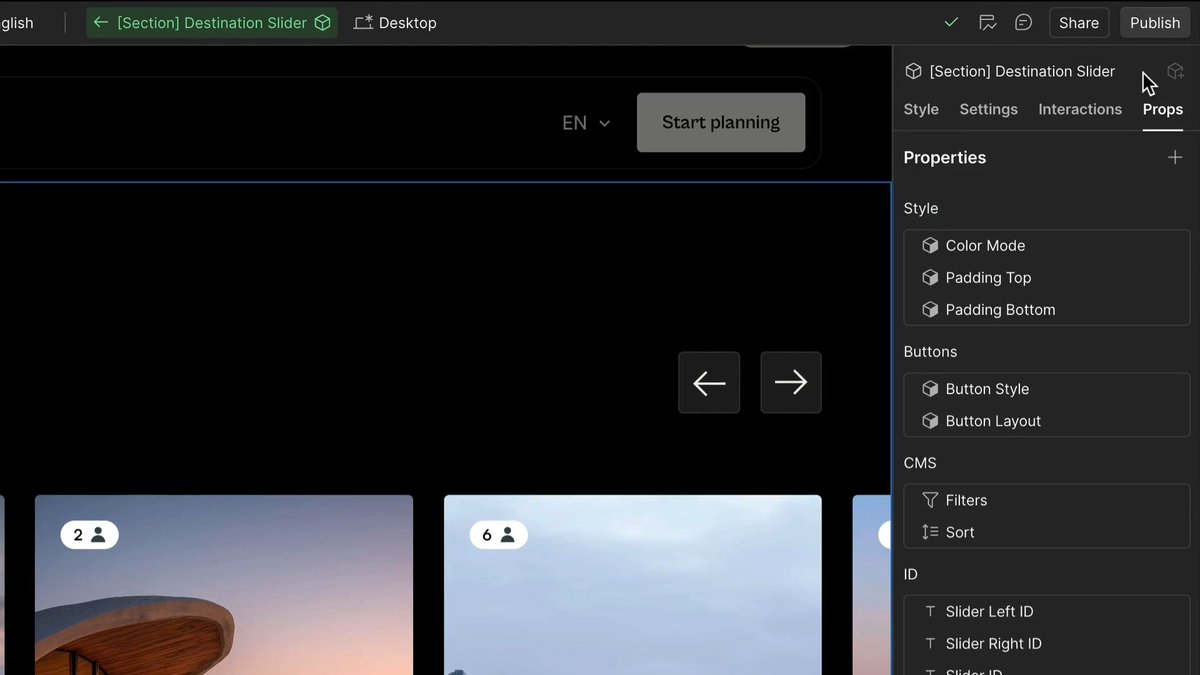Switch to the Interactions tab
Image resolution: width=1200 pixels, height=675 pixels.
click(x=1080, y=109)
